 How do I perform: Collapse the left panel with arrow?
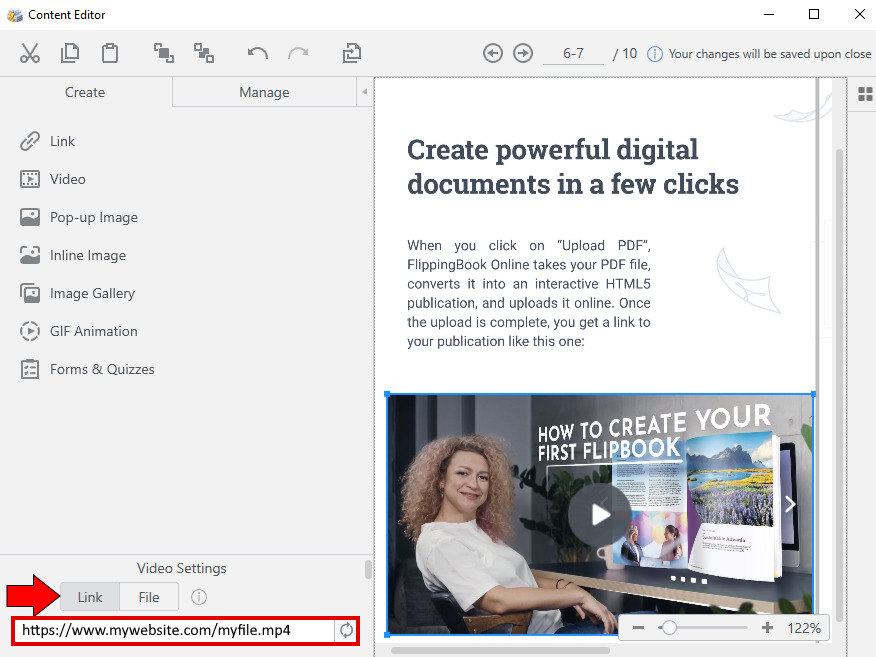coord(365,92)
